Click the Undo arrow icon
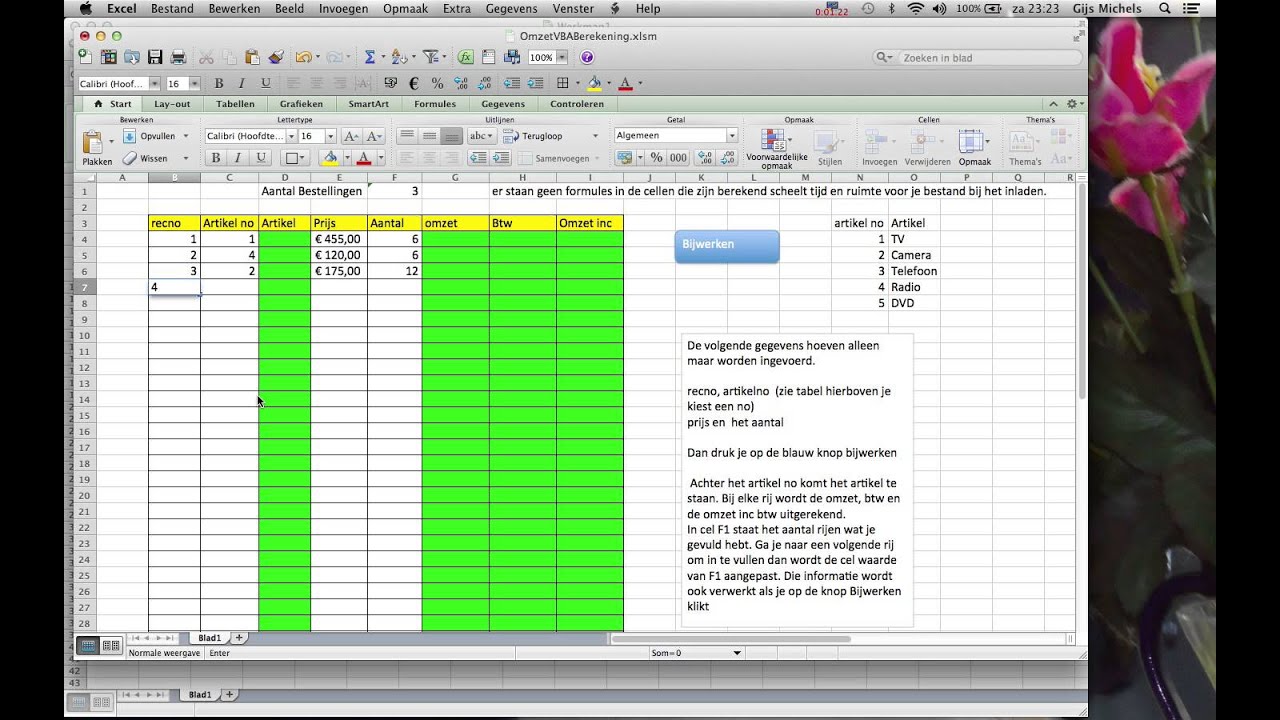This screenshot has height=720, width=1280. point(302,57)
